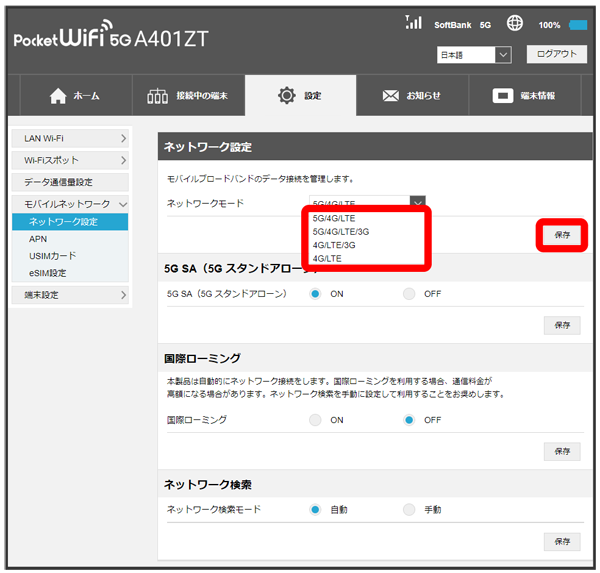Image resolution: width=600 pixels, height=573 pixels.
Task: Click the connected devices icon
Action: click(x=157, y=96)
